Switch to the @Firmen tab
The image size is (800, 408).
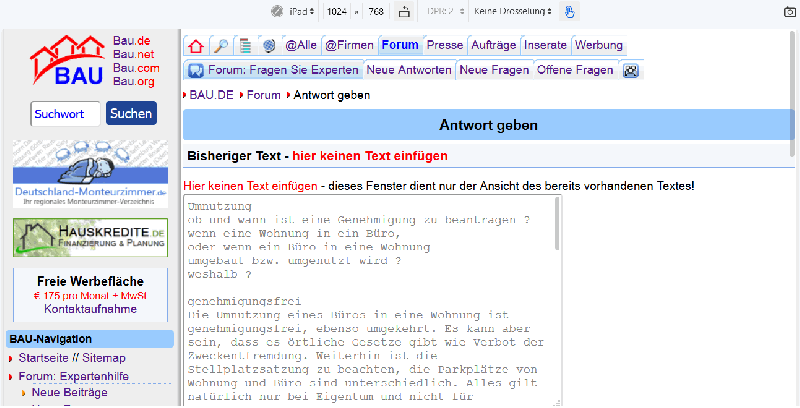coord(349,45)
